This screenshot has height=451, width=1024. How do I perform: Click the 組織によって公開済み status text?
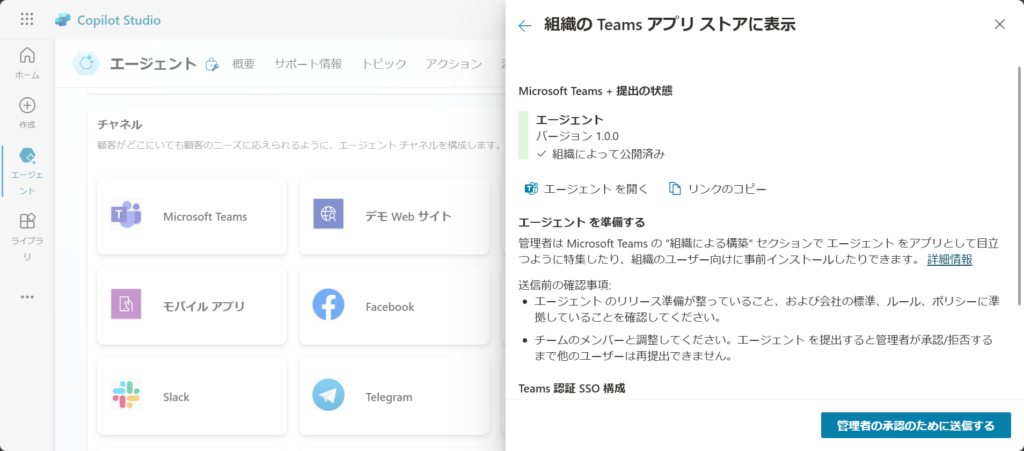point(609,154)
